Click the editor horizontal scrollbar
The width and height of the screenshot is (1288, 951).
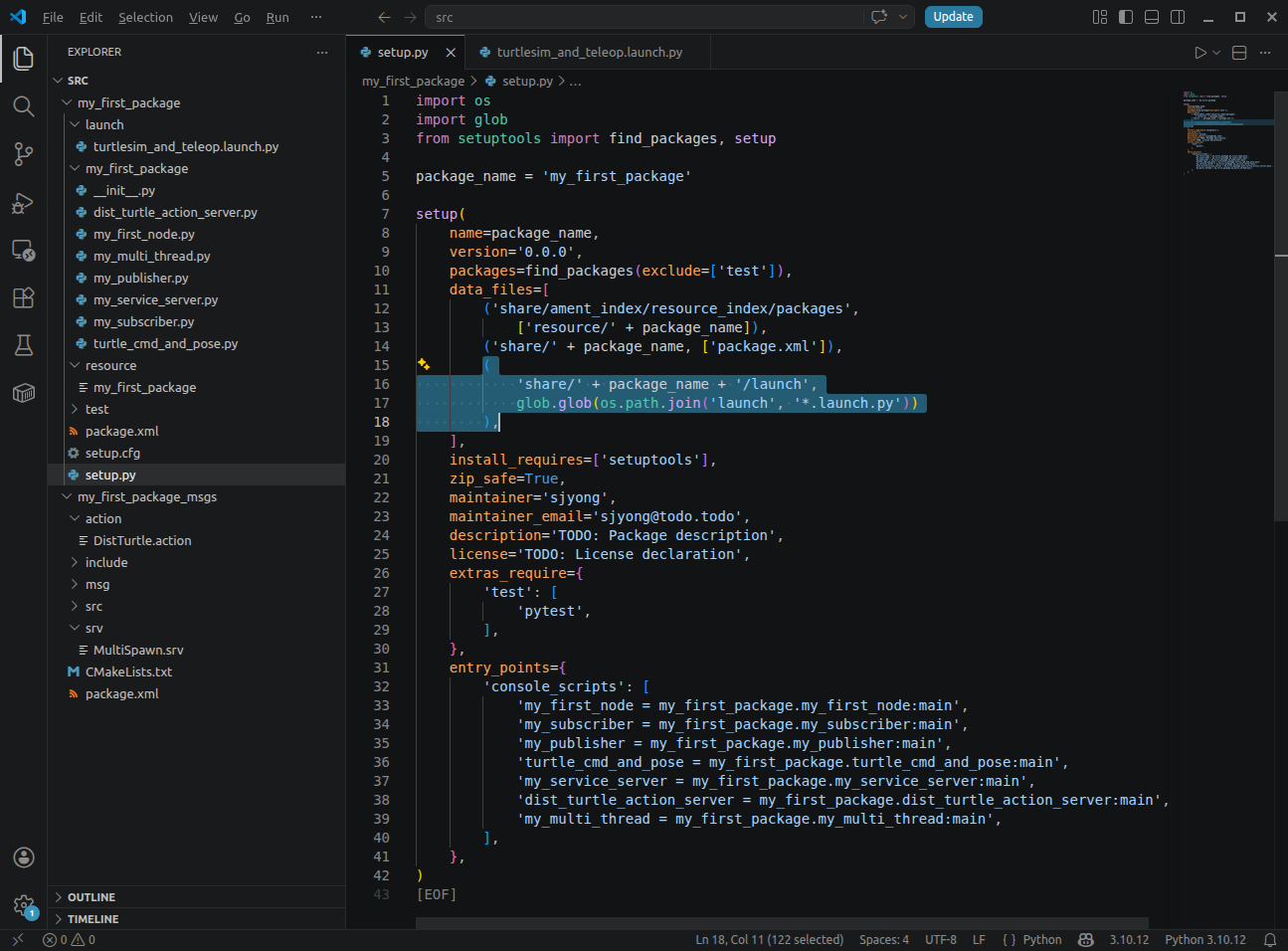tap(782, 923)
